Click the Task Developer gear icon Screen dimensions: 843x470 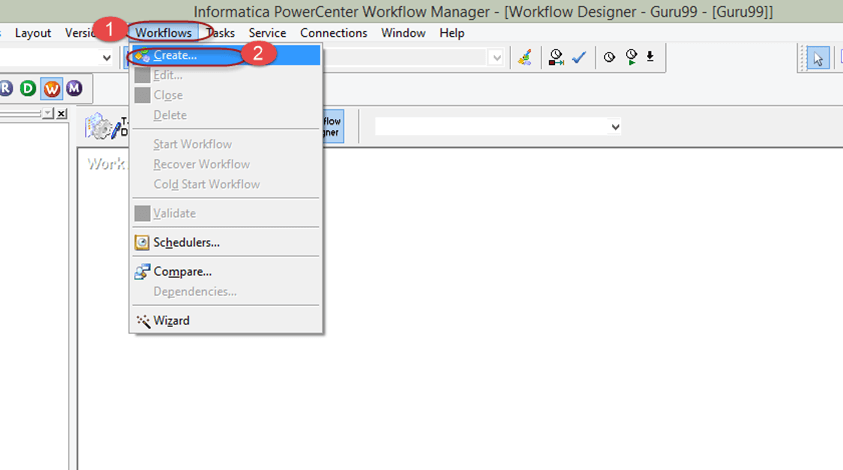point(100,127)
